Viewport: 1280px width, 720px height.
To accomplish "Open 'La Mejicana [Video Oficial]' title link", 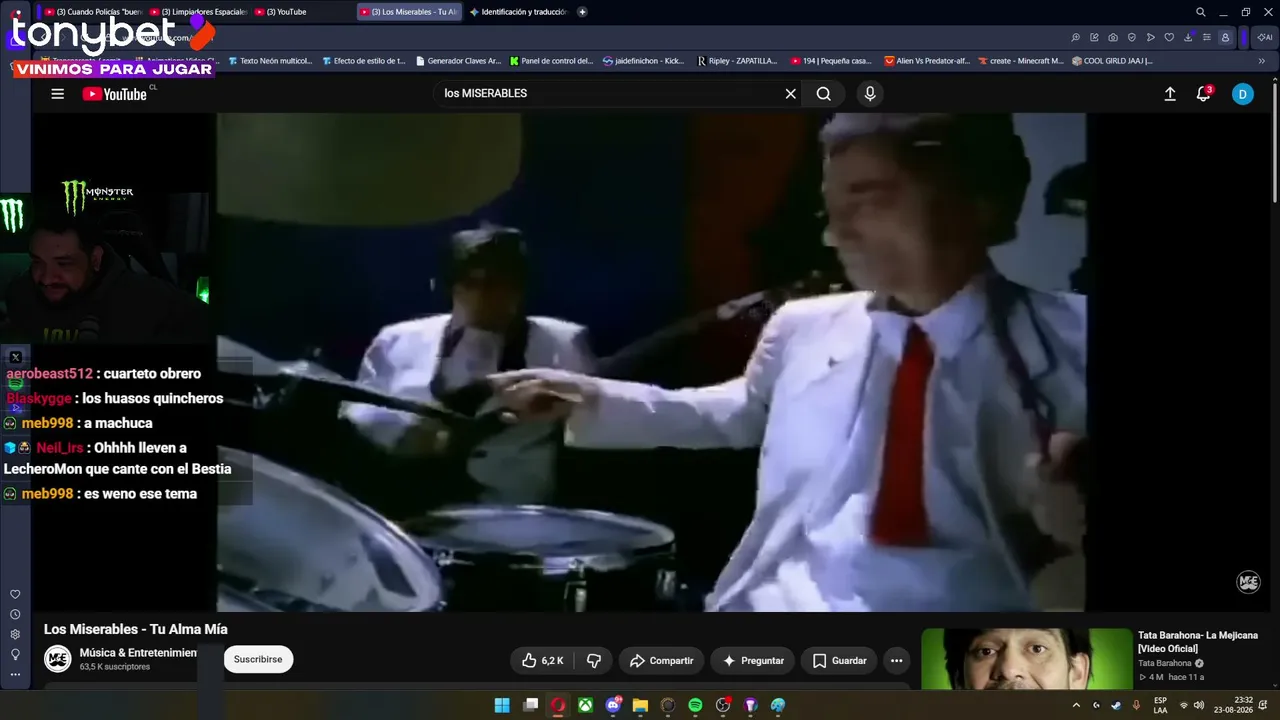I will [1198, 642].
